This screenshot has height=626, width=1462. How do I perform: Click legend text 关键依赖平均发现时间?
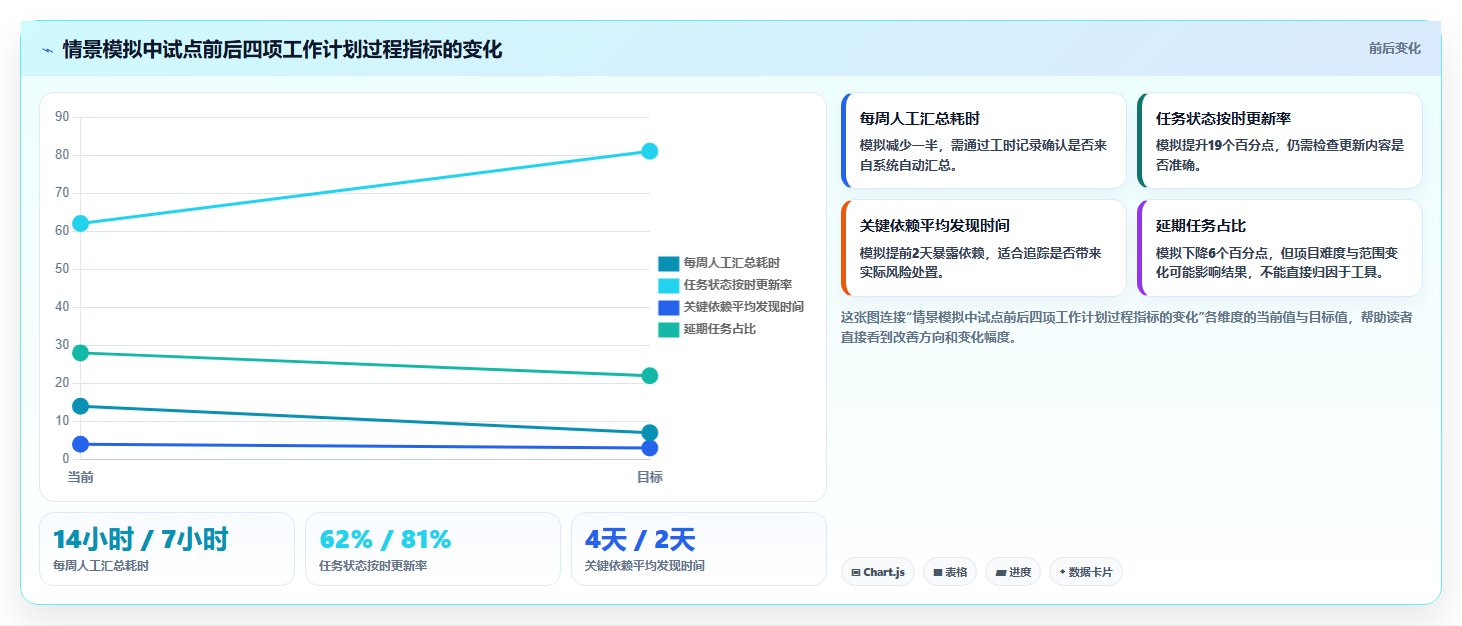[744, 308]
